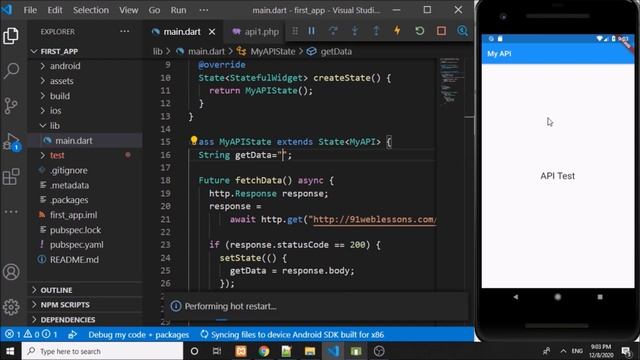Close the main.dart editor tab
This screenshot has height=360, width=640.
(x=212, y=31)
